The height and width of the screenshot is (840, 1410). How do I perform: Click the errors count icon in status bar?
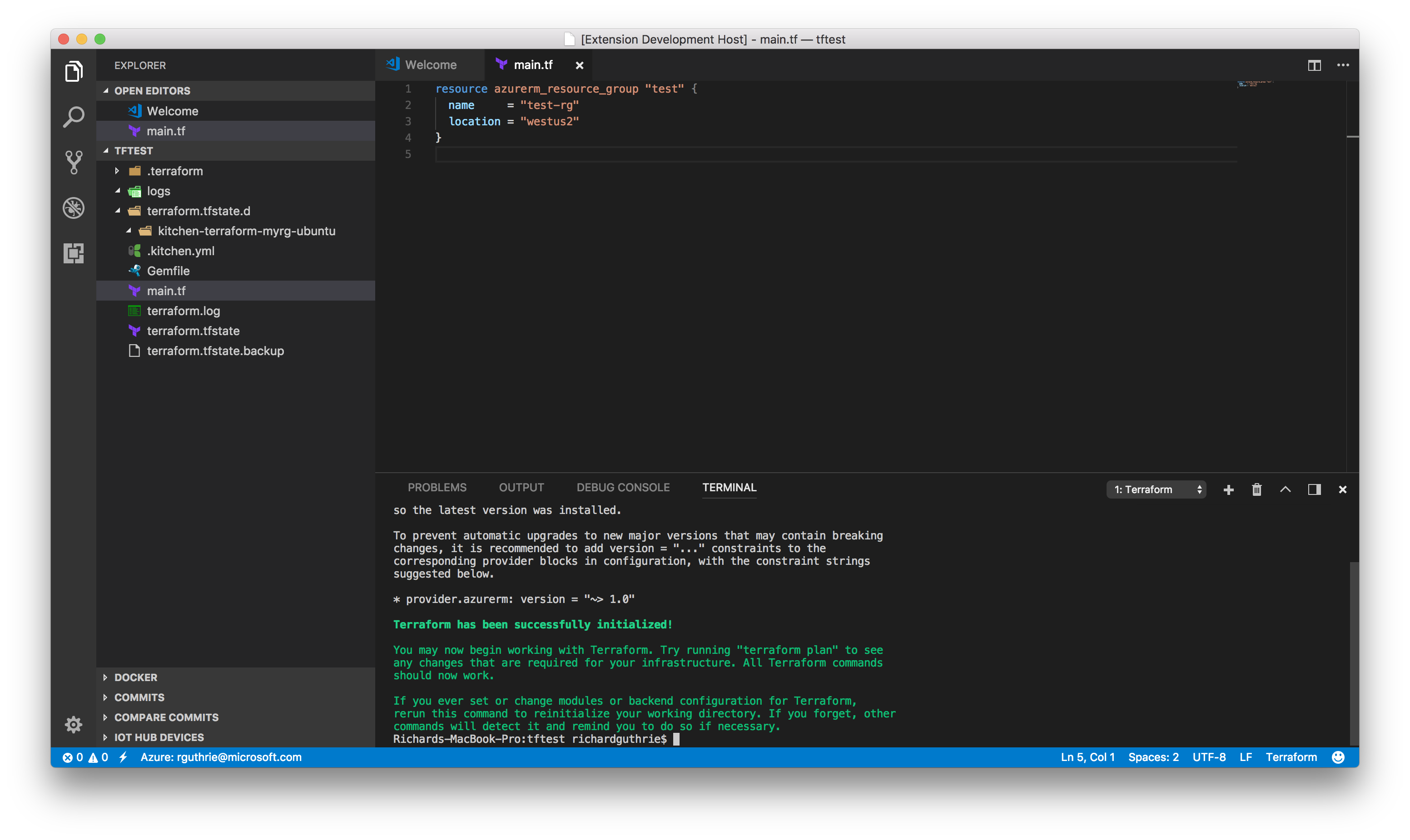pos(67,757)
